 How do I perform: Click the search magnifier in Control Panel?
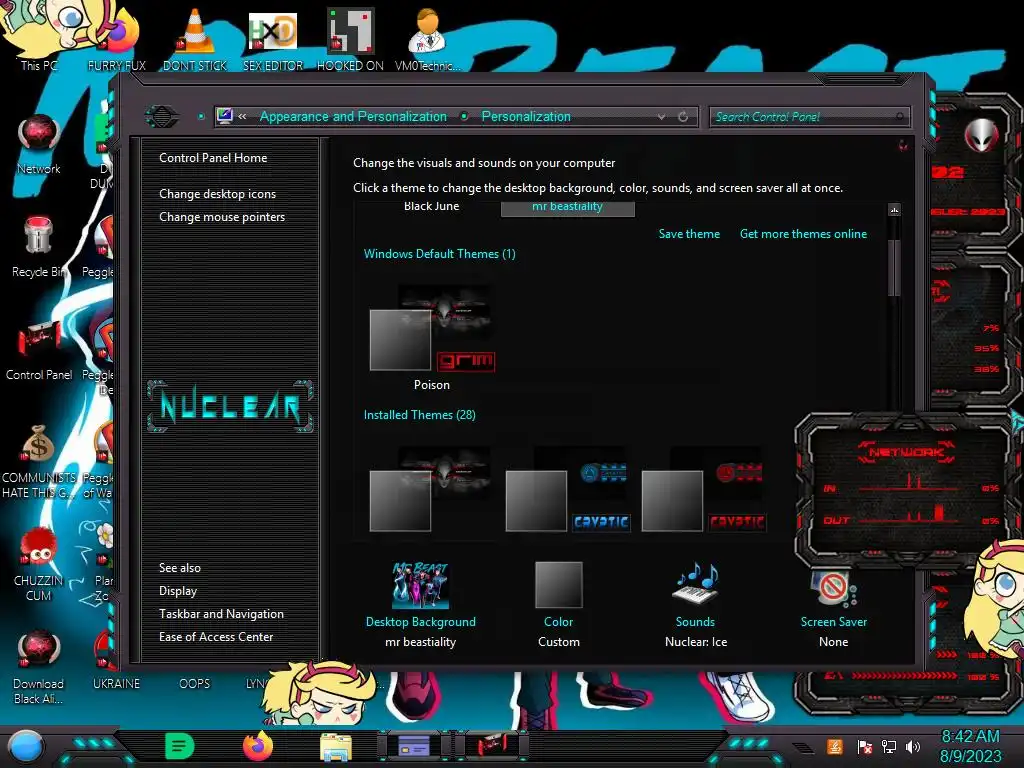point(900,117)
